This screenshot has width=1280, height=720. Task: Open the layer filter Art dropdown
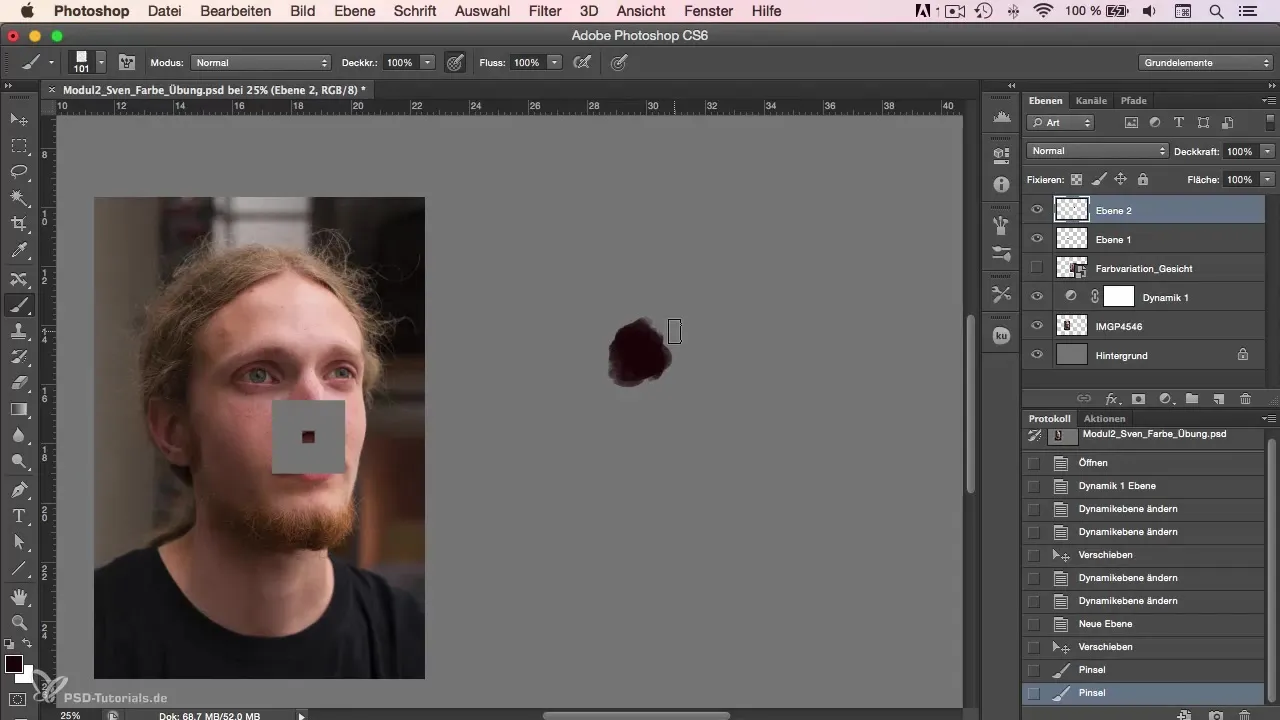pos(1061,123)
